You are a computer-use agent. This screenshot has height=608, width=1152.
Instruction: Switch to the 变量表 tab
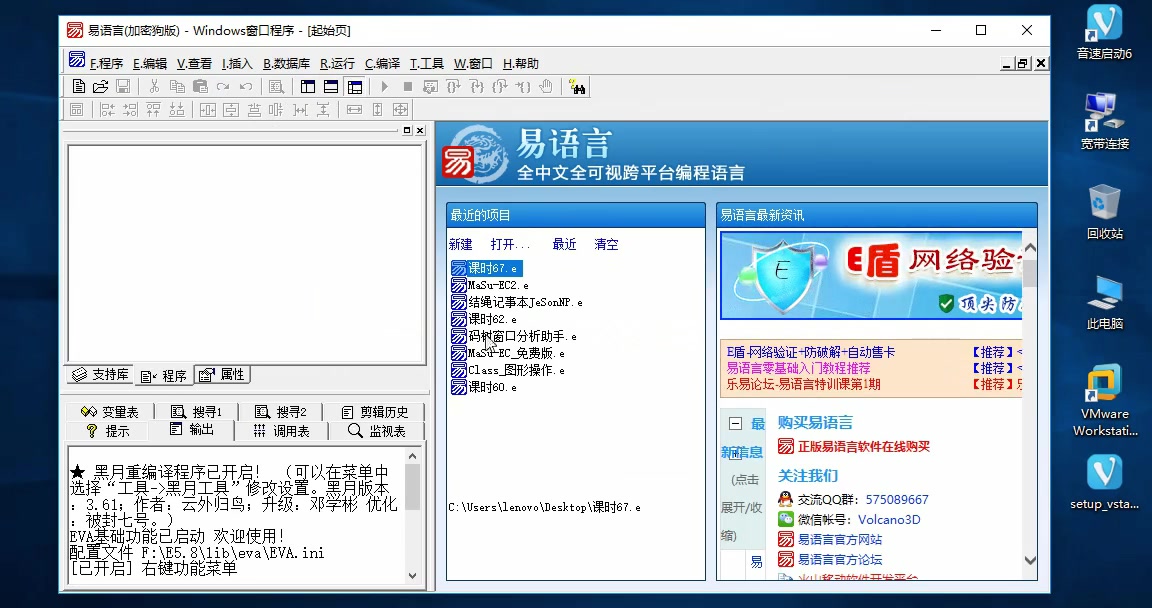[110, 412]
